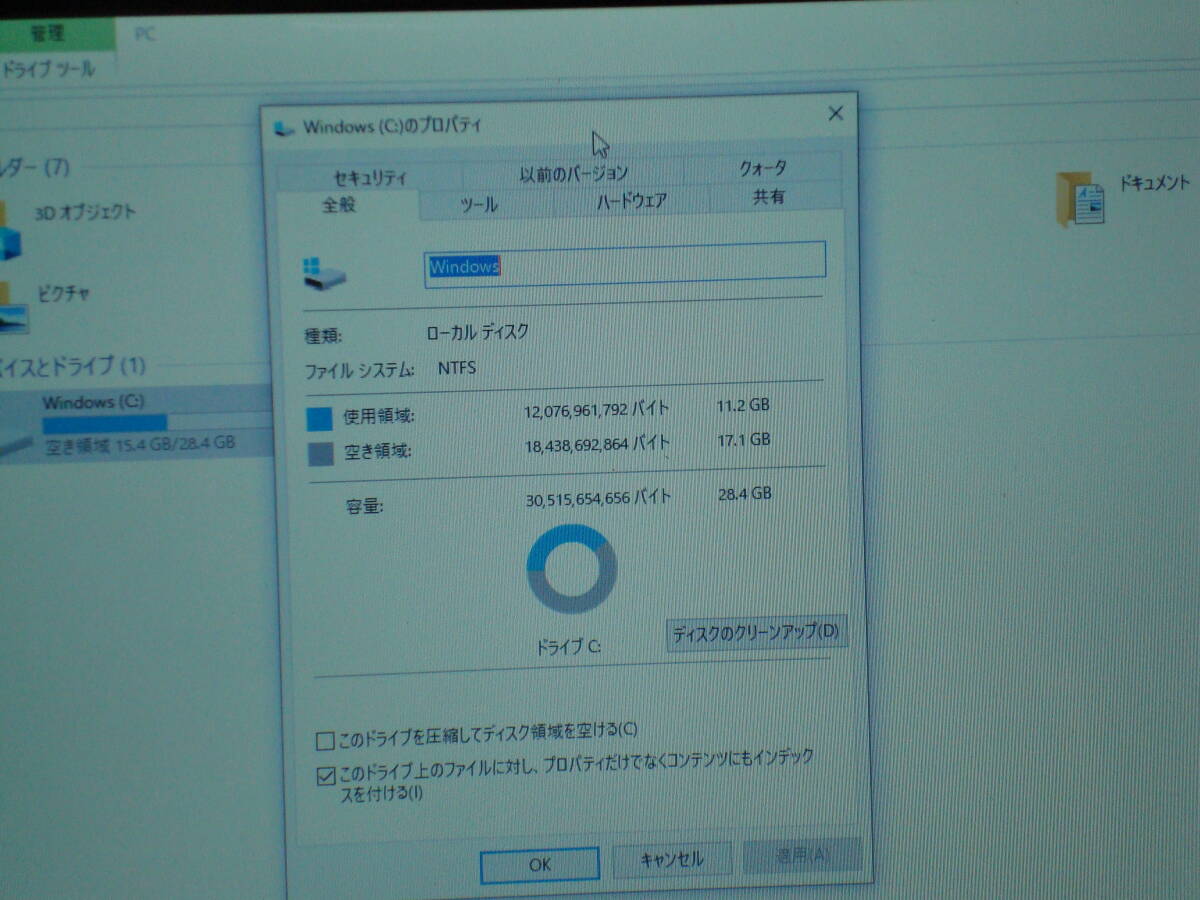Image resolution: width=1200 pixels, height=900 pixels.
Task: Click the drive name field containing Windows
Action: coord(625,264)
